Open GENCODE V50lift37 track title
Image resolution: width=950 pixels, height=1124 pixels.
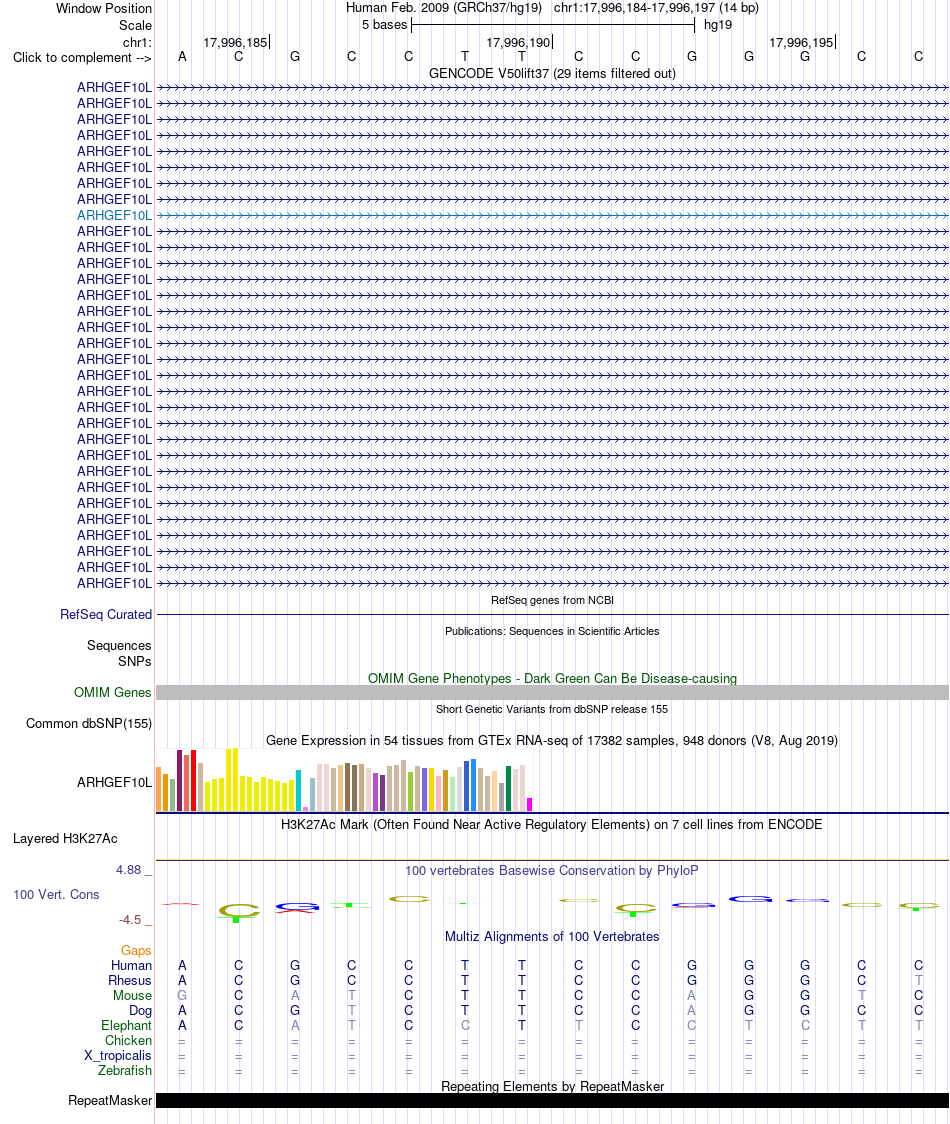click(x=552, y=73)
